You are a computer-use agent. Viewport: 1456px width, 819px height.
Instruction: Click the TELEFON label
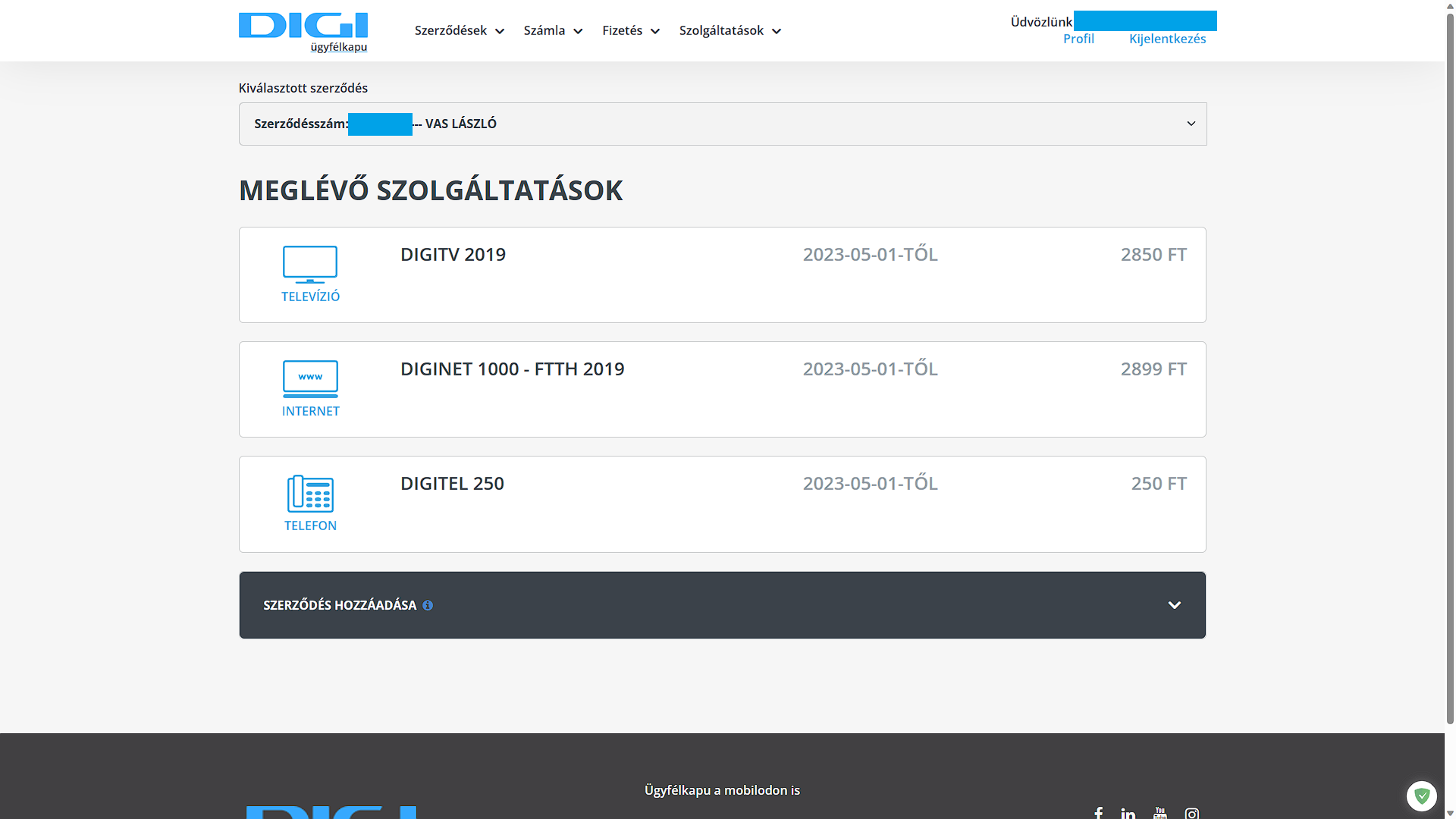310,526
